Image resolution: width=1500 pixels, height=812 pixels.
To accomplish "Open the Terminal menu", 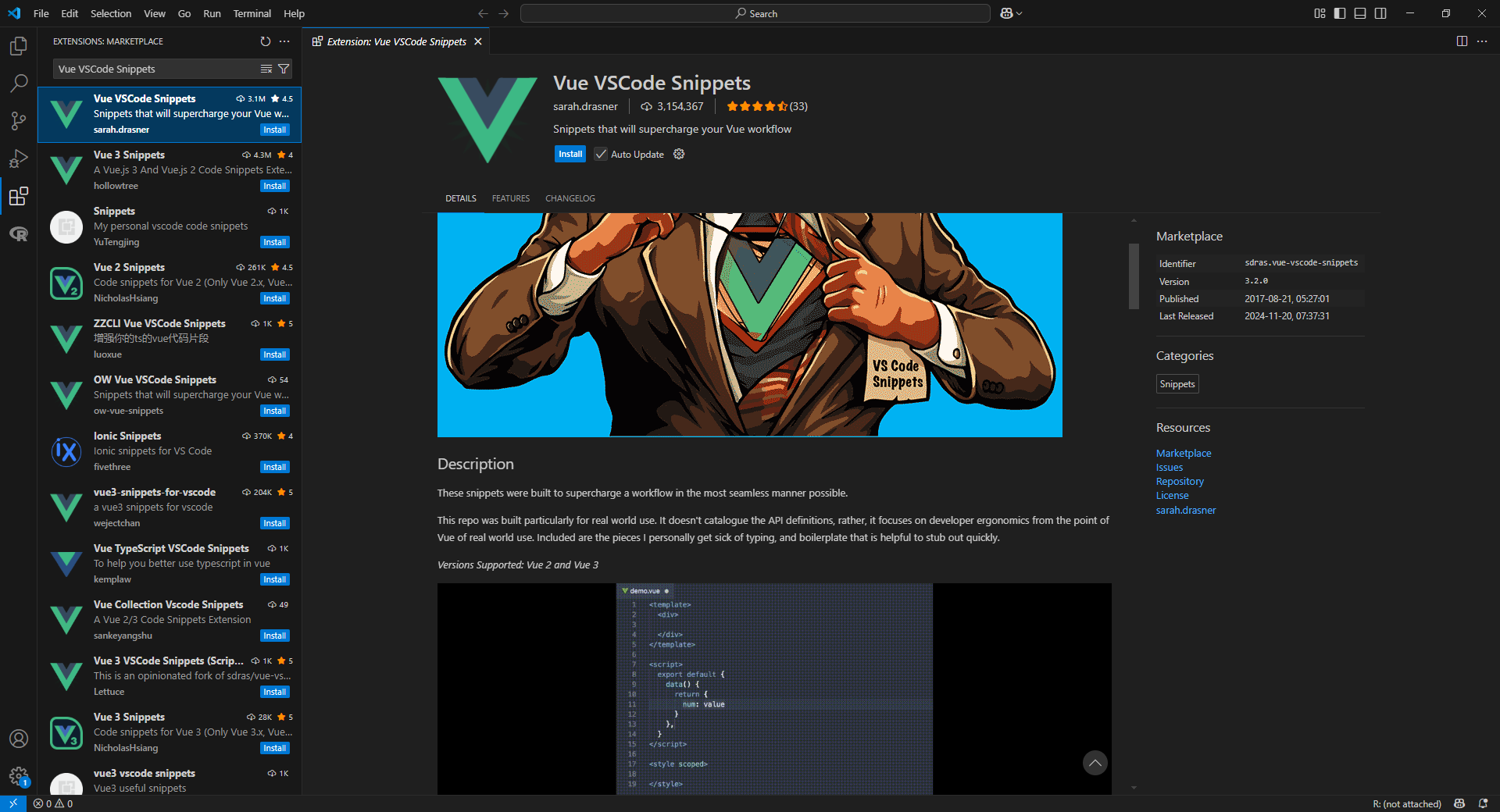I will tap(252, 13).
